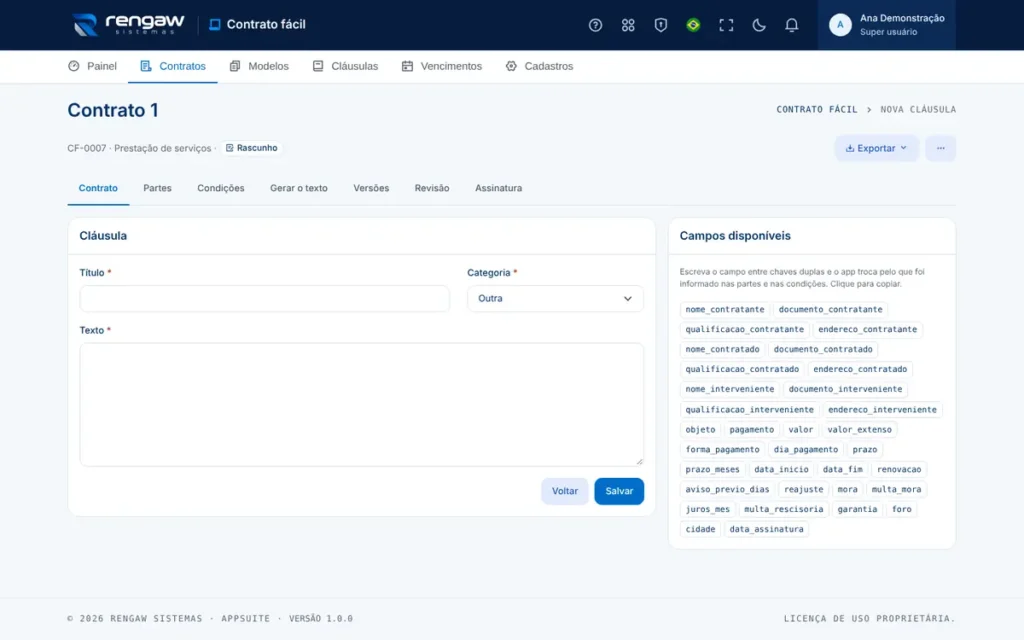The width and height of the screenshot is (1024, 640).
Task: Copy the documento_contratante field chip
Action: coord(830,310)
